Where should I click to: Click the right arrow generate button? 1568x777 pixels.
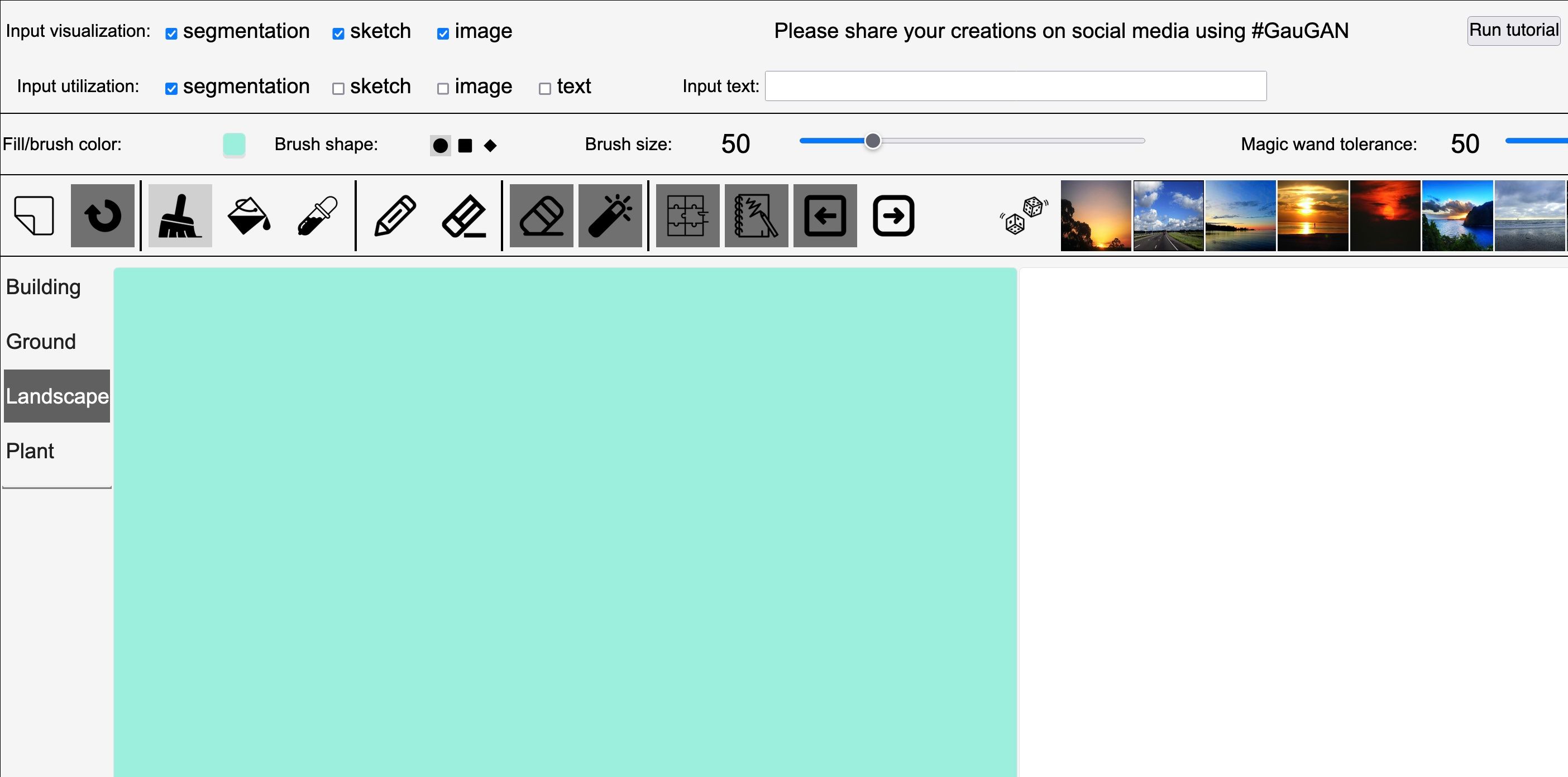tap(893, 215)
